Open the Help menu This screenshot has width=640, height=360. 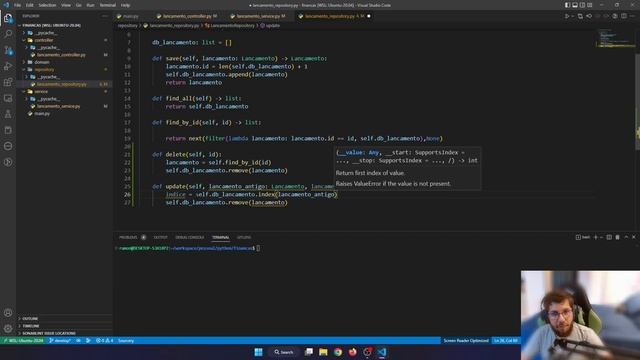pyautogui.click(x=125, y=5)
